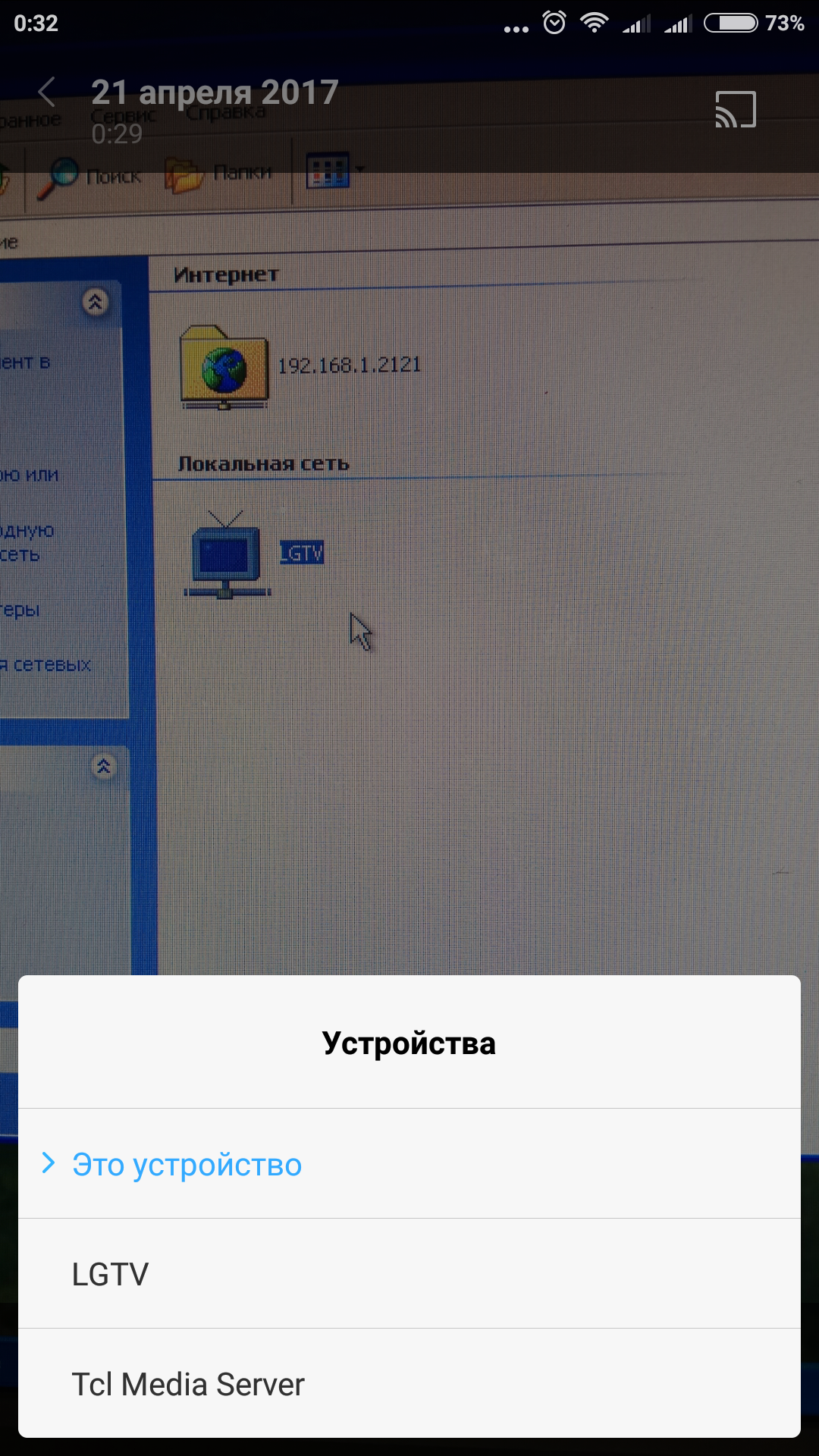Tap the date "21 апреля 2017"
The width and height of the screenshot is (819, 1456).
click(215, 93)
